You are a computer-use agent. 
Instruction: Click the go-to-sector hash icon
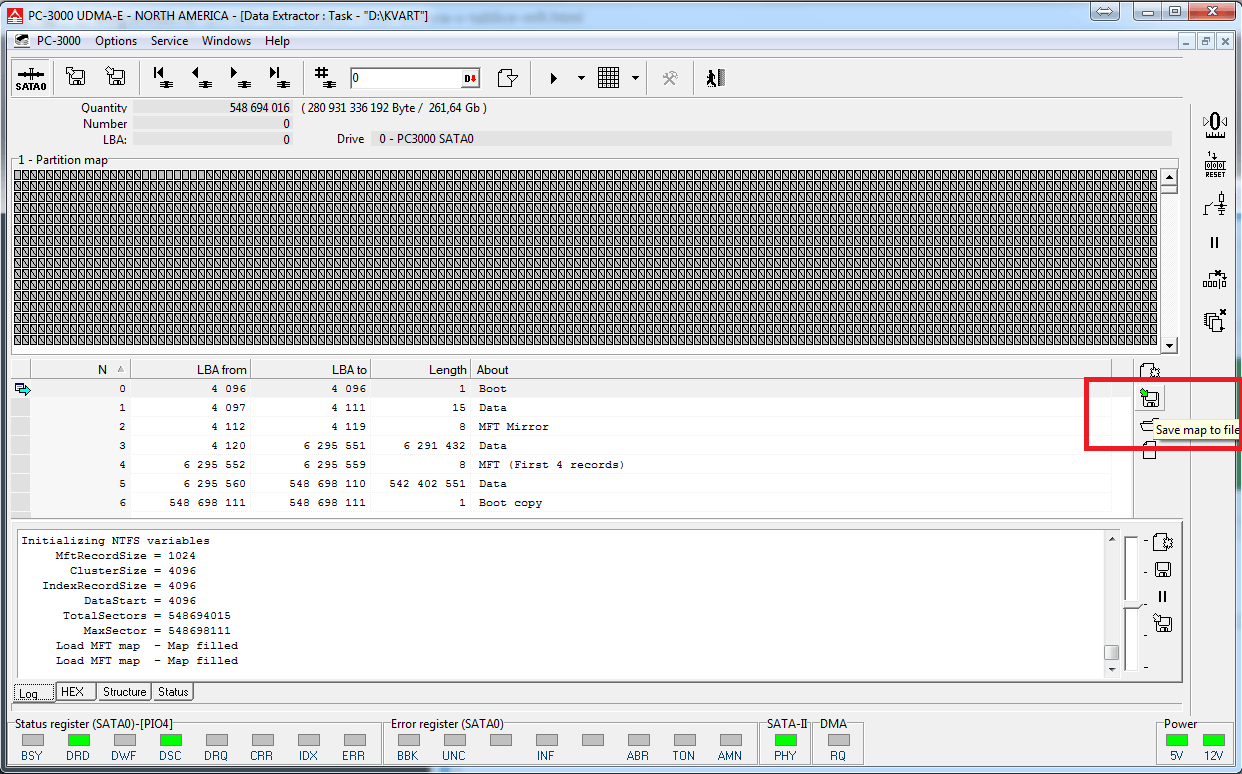323,78
